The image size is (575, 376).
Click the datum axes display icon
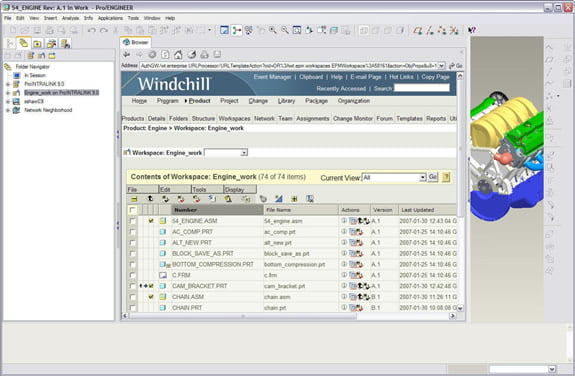[x=430, y=30]
